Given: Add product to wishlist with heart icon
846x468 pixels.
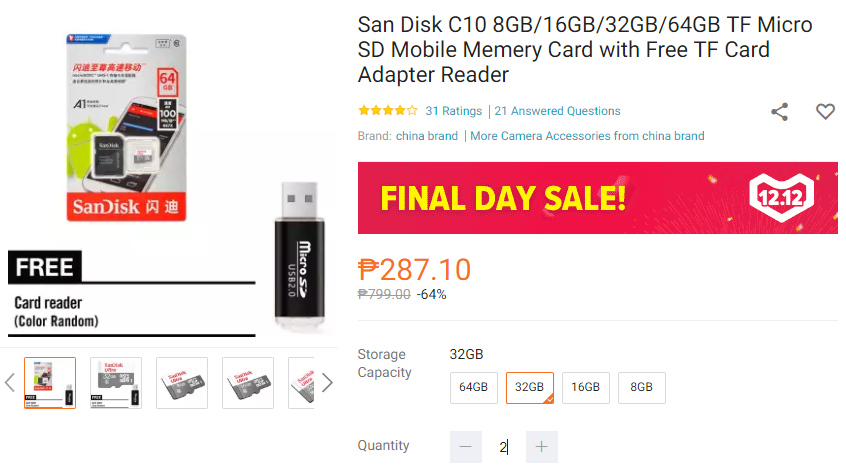Looking at the screenshot, I should [825, 111].
